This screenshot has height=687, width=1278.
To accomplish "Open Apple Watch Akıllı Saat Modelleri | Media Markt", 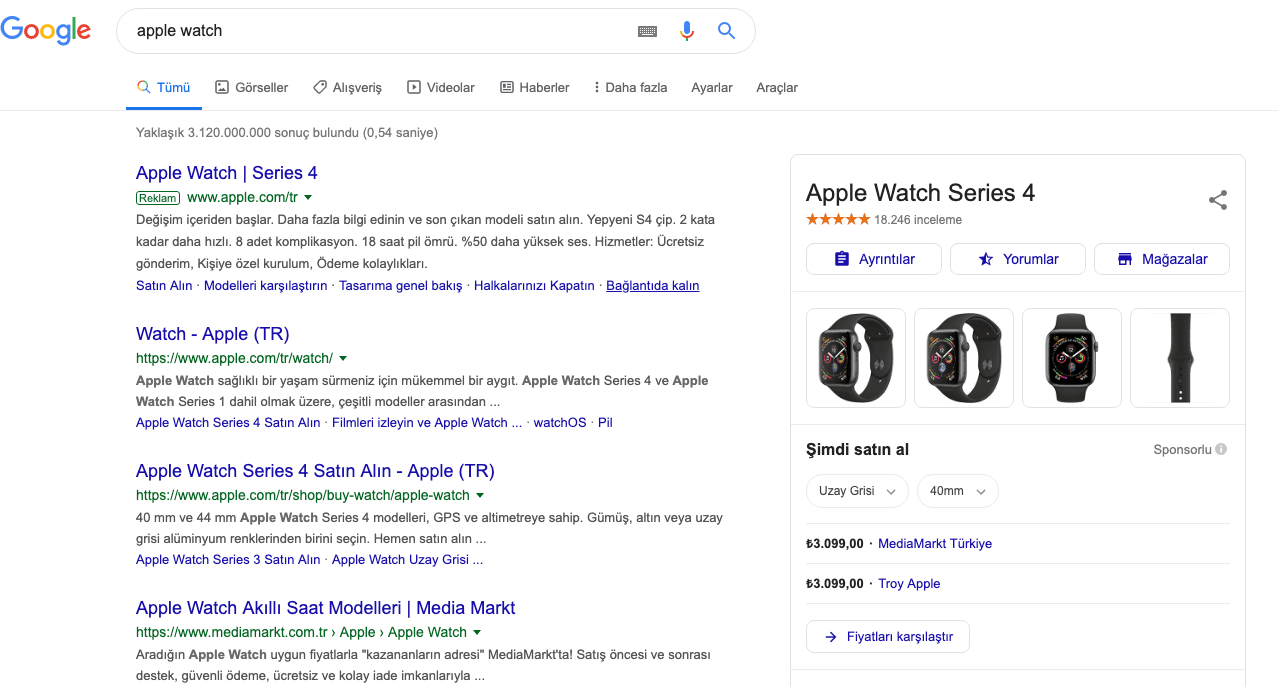I will point(326,608).
